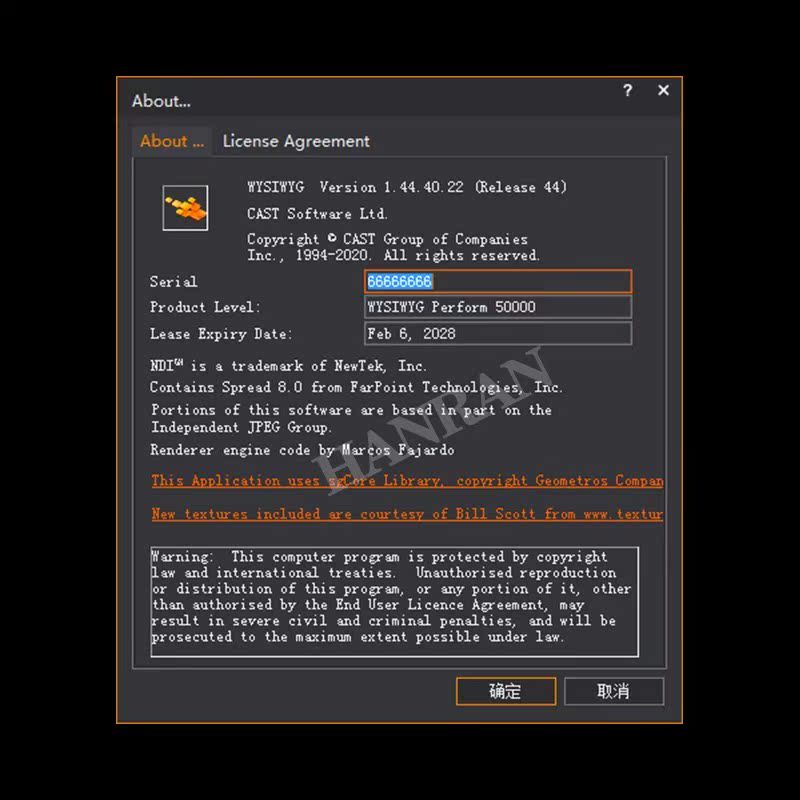
Task: Switch to the License Agreement tab
Action: tap(296, 141)
